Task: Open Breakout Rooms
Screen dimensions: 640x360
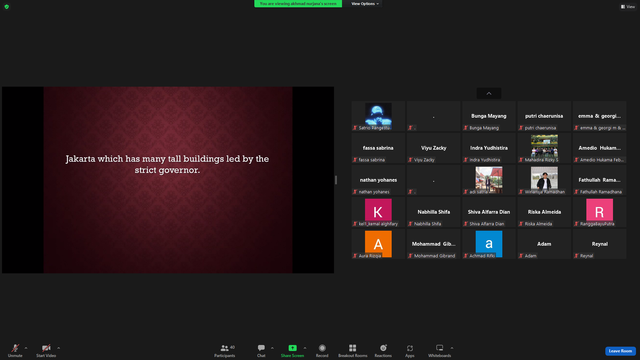Action: coord(353,350)
